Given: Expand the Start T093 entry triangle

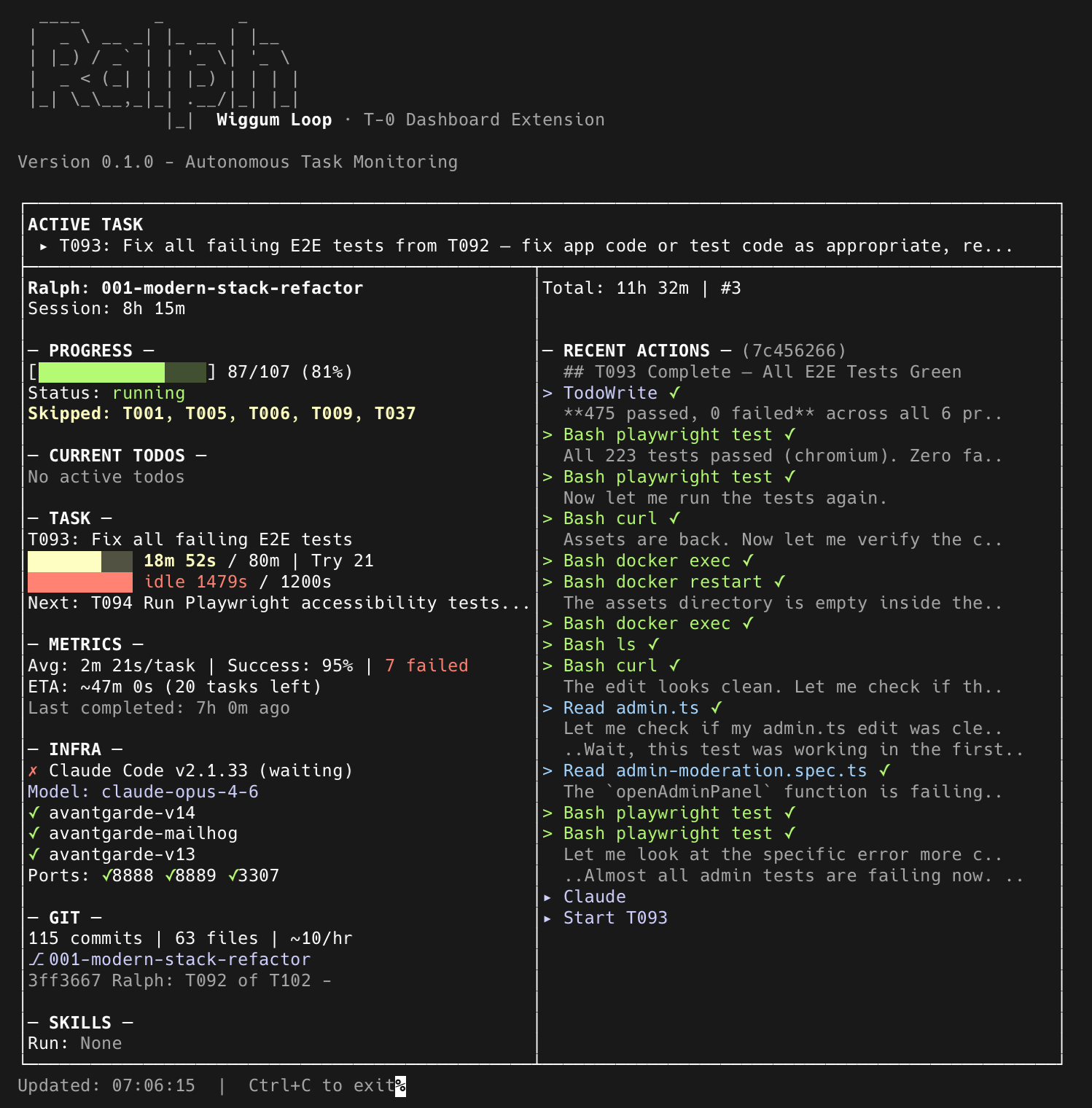Looking at the screenshot, I should (548, 918).
